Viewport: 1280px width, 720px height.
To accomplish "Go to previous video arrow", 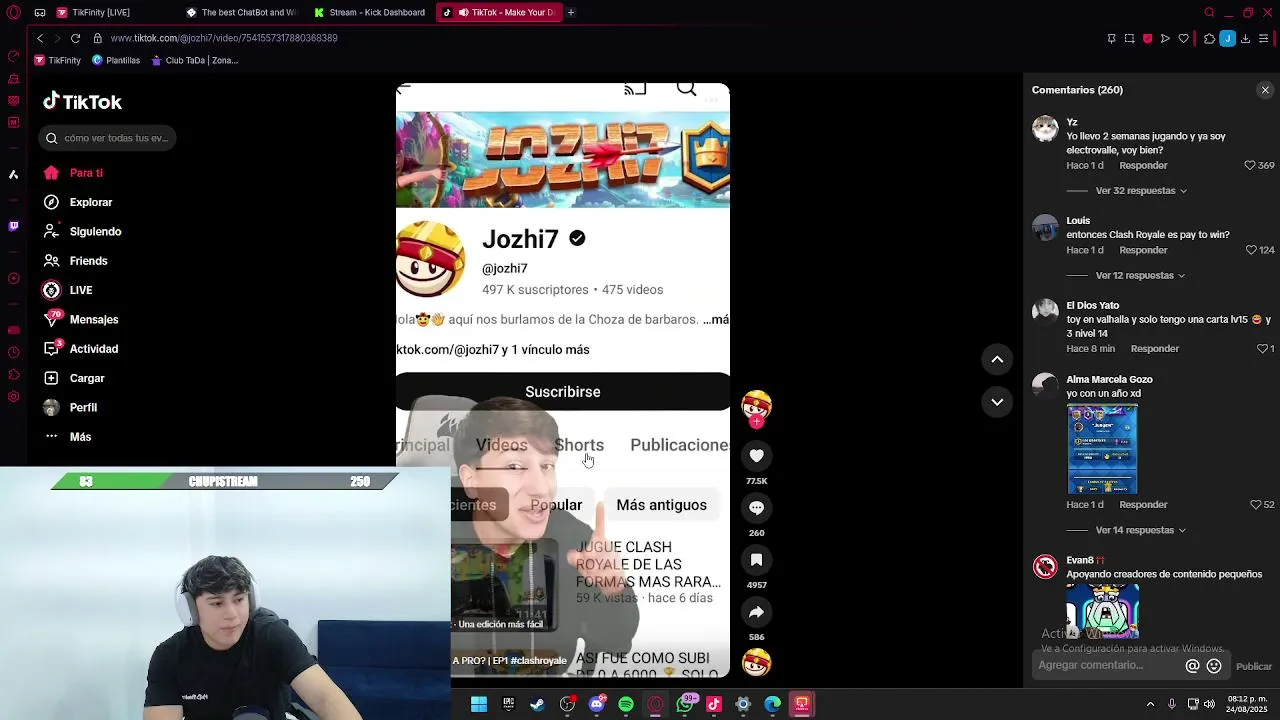I will [997, 359].
